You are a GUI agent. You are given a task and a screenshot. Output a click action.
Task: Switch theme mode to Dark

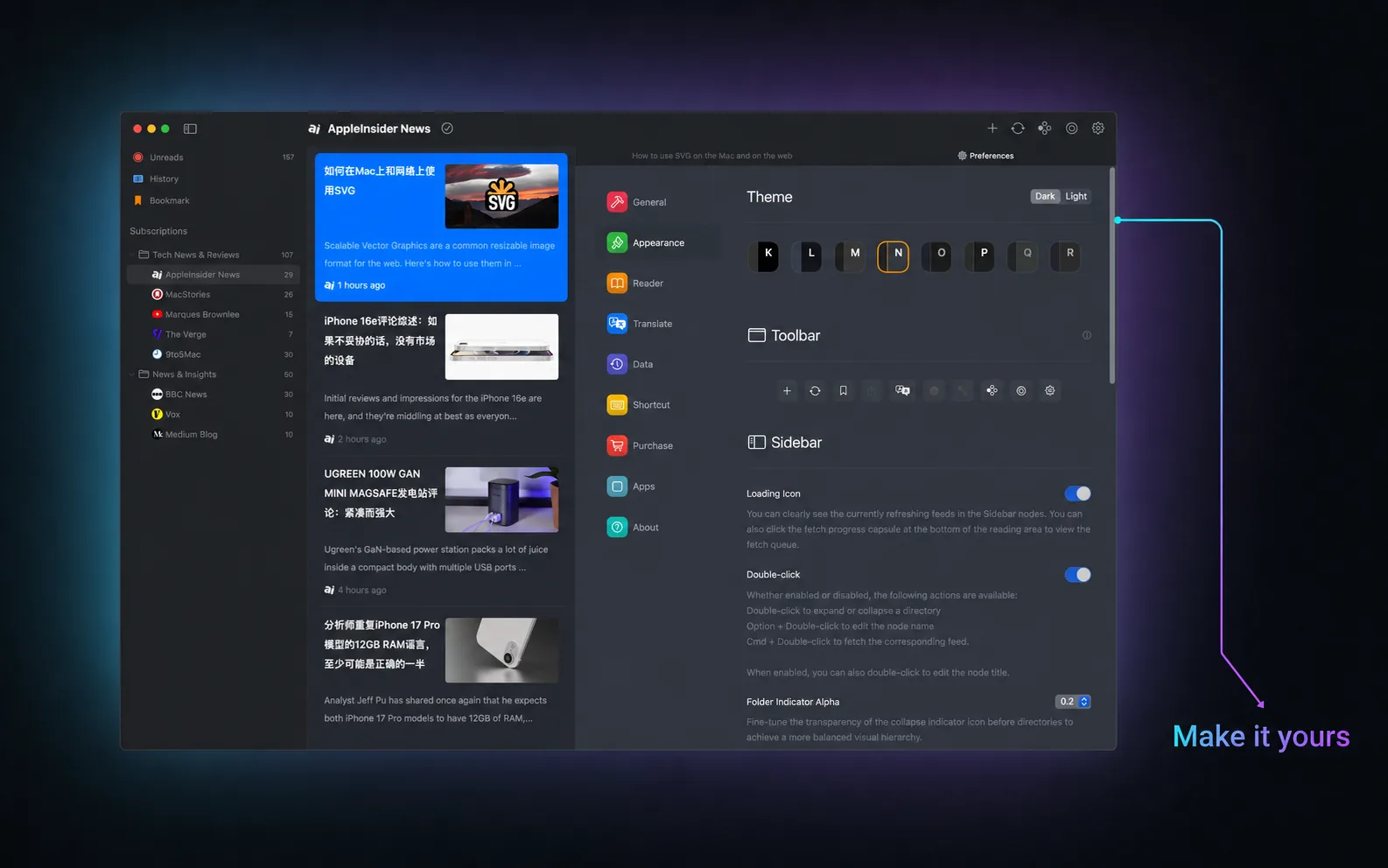(x=1045, y=197)
